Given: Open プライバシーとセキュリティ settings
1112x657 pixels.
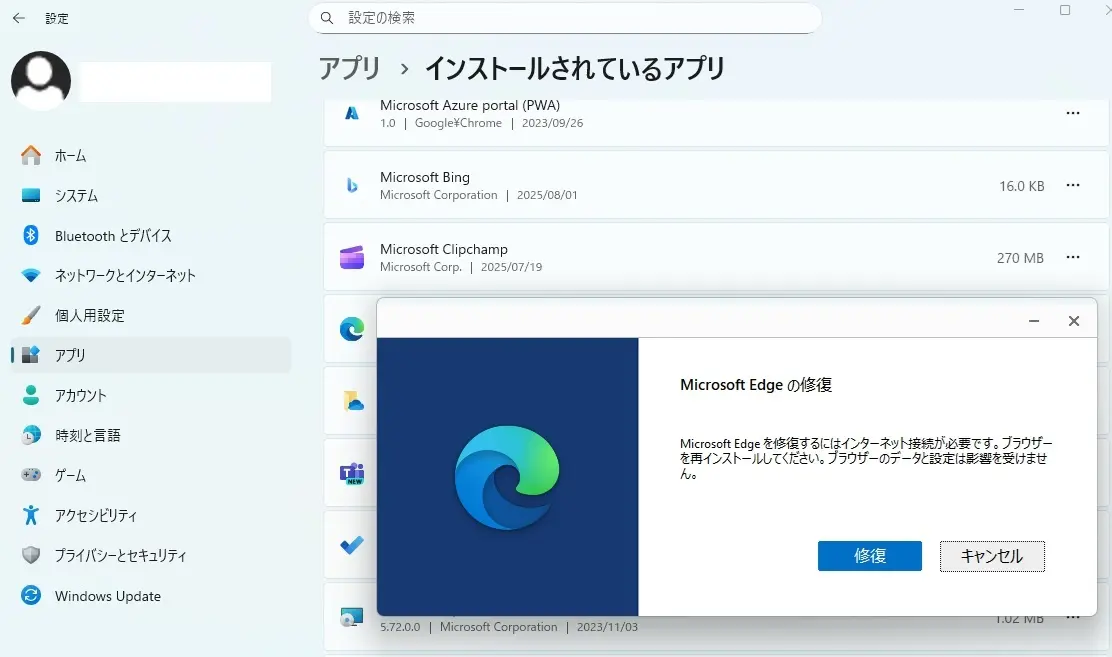Looking at the screenshot, I should pyautogui.click(x=150, y=555).
